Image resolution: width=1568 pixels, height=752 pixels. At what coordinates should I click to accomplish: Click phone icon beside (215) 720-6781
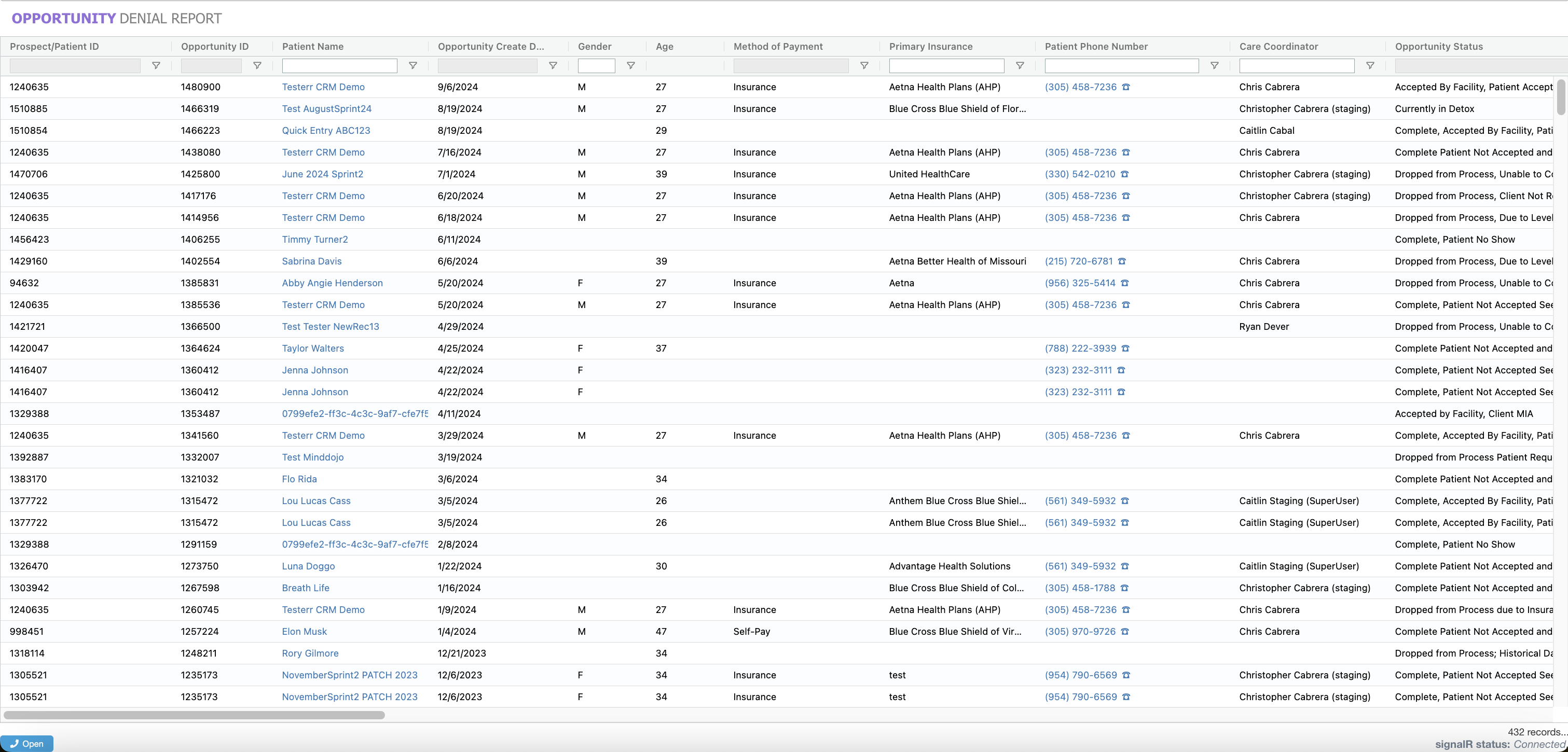click(1122, 261)
